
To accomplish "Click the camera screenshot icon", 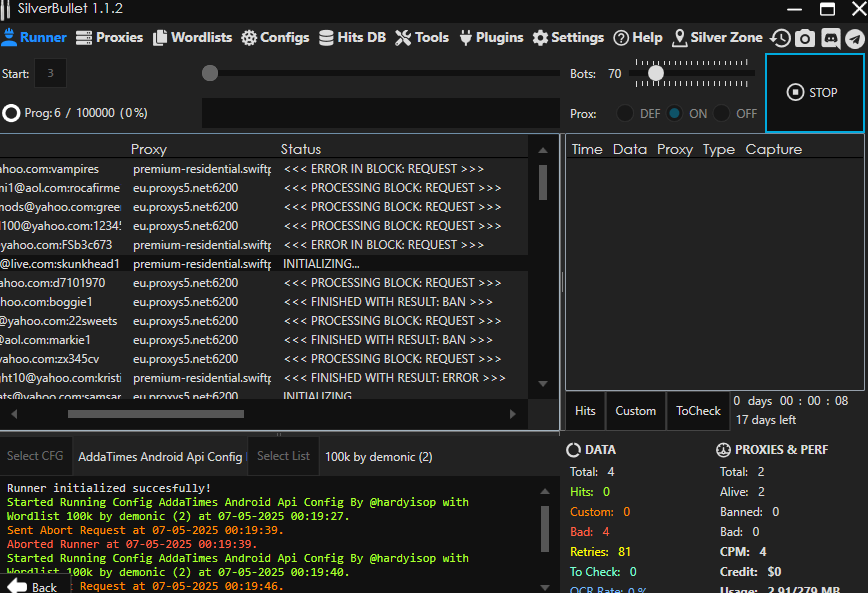I will pyautogui.click(x=805, y=38).
